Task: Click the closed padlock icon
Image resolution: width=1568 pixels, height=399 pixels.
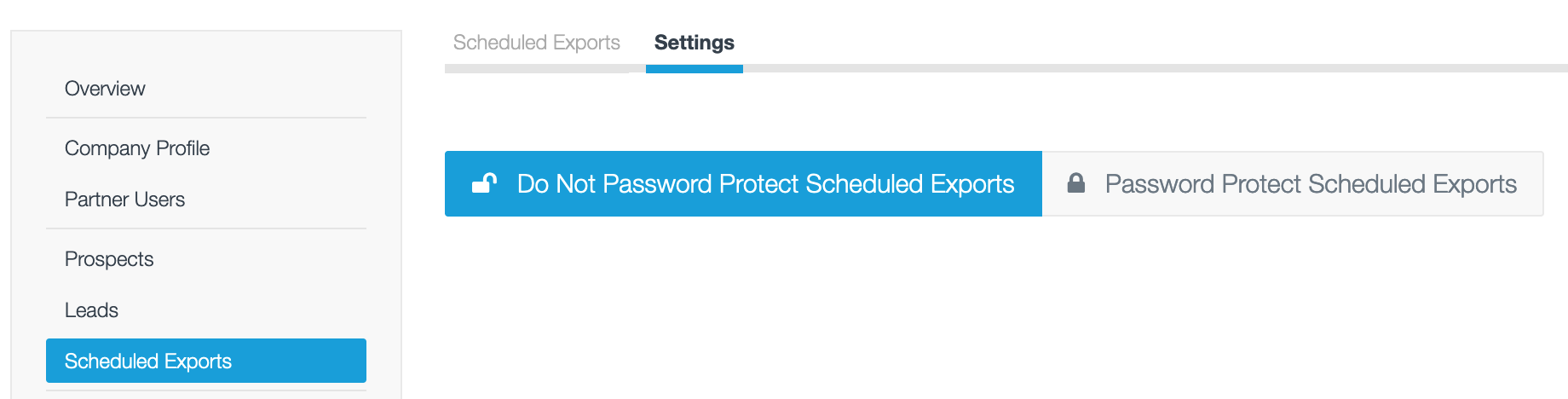Action: (x=1076, y=183)
